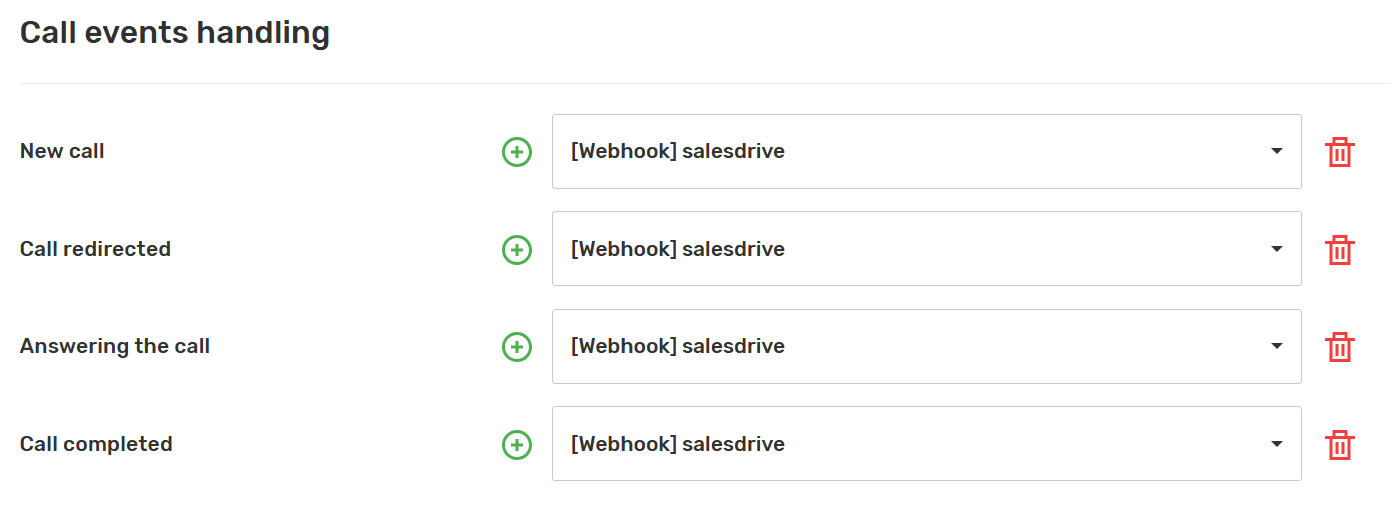This screenshot has width=1391, height=516.
Task: Click the plus icon beside Answering the call
Action: click(x=516, y=347)
